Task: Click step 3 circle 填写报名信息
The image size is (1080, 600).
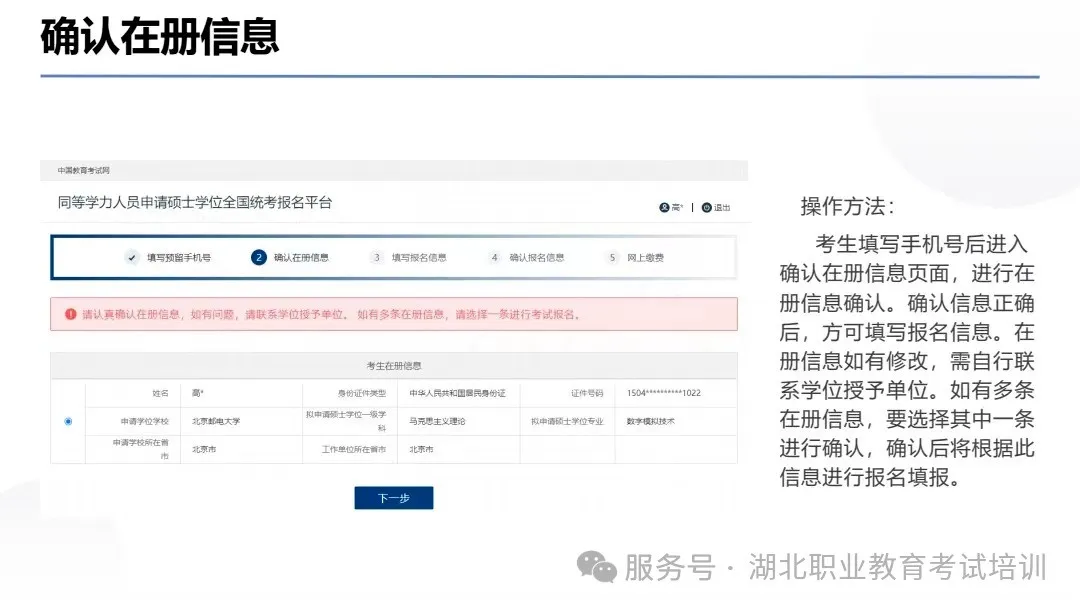Action: [x=376, y=258]
